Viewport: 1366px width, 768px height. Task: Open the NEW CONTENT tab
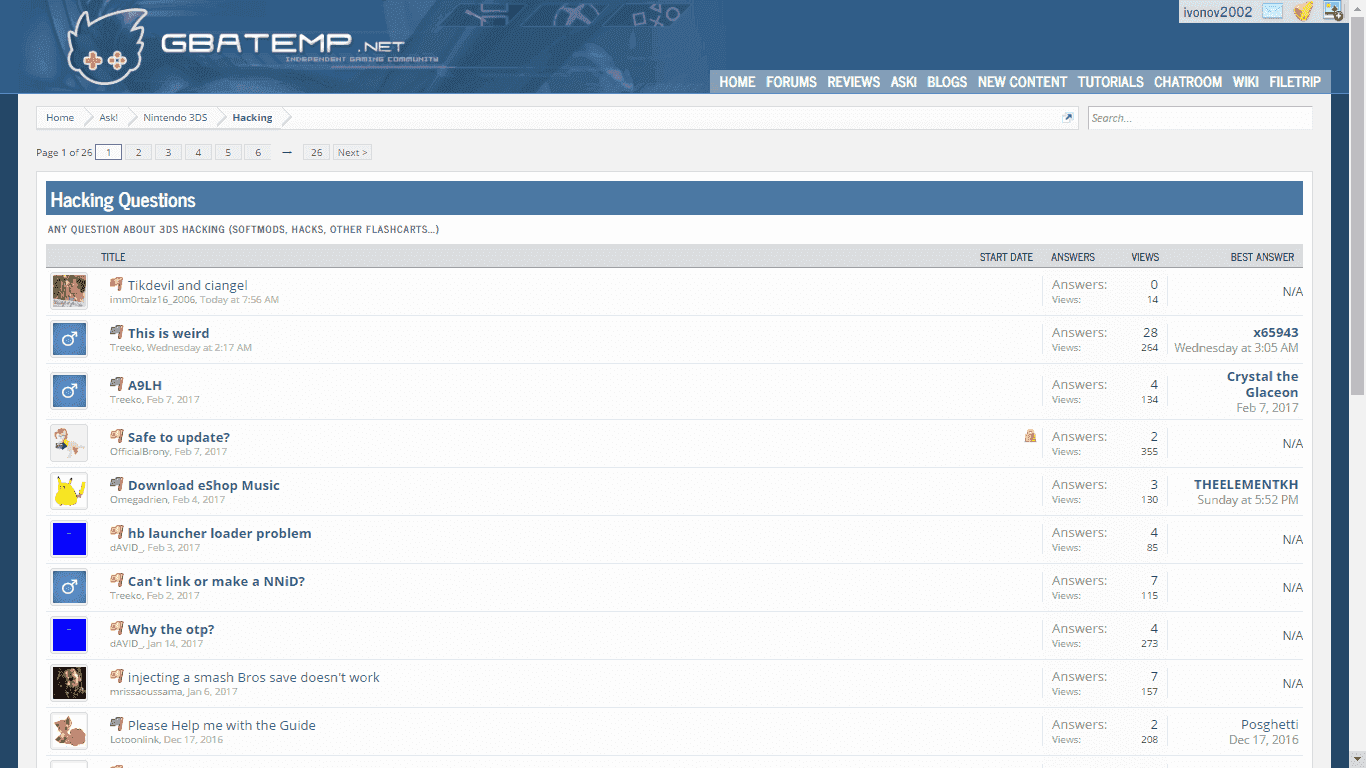click(1022, 82)
